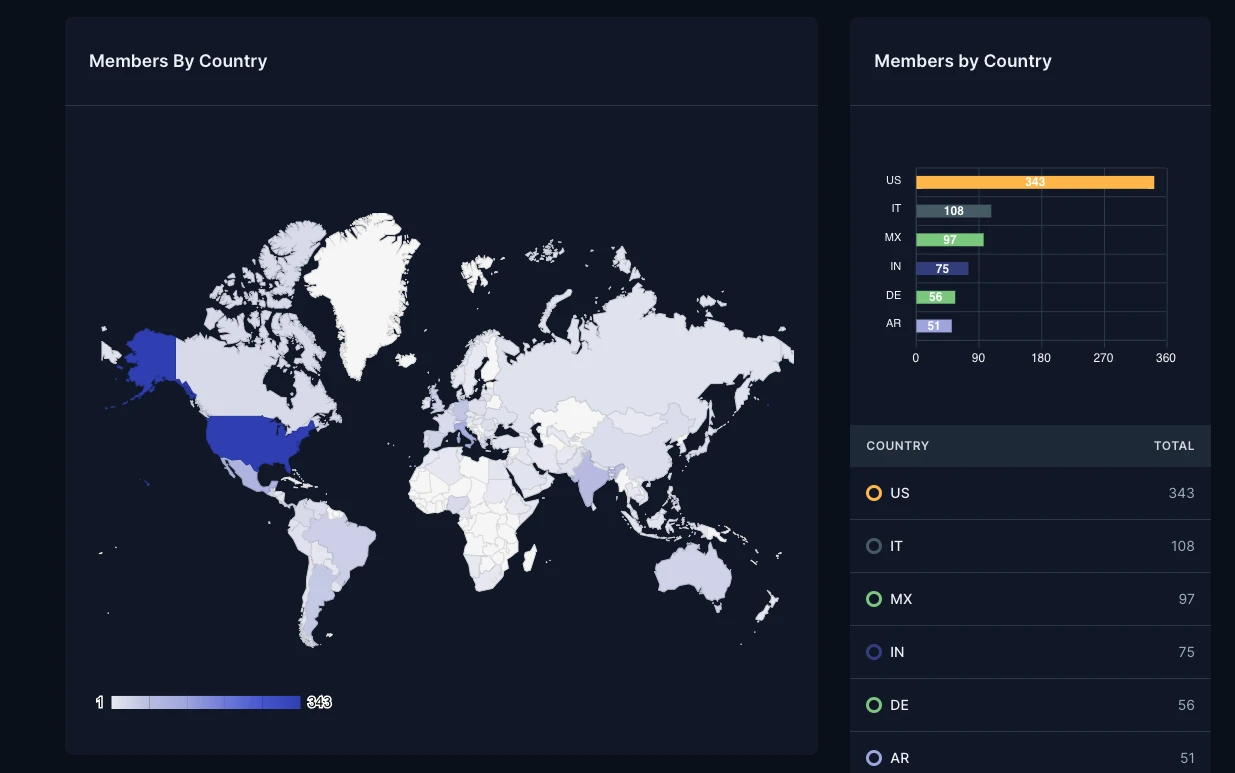Screen dimensions: 1235x773
Task: Click the orange ring icon beside US
Action: click(874, 493)
